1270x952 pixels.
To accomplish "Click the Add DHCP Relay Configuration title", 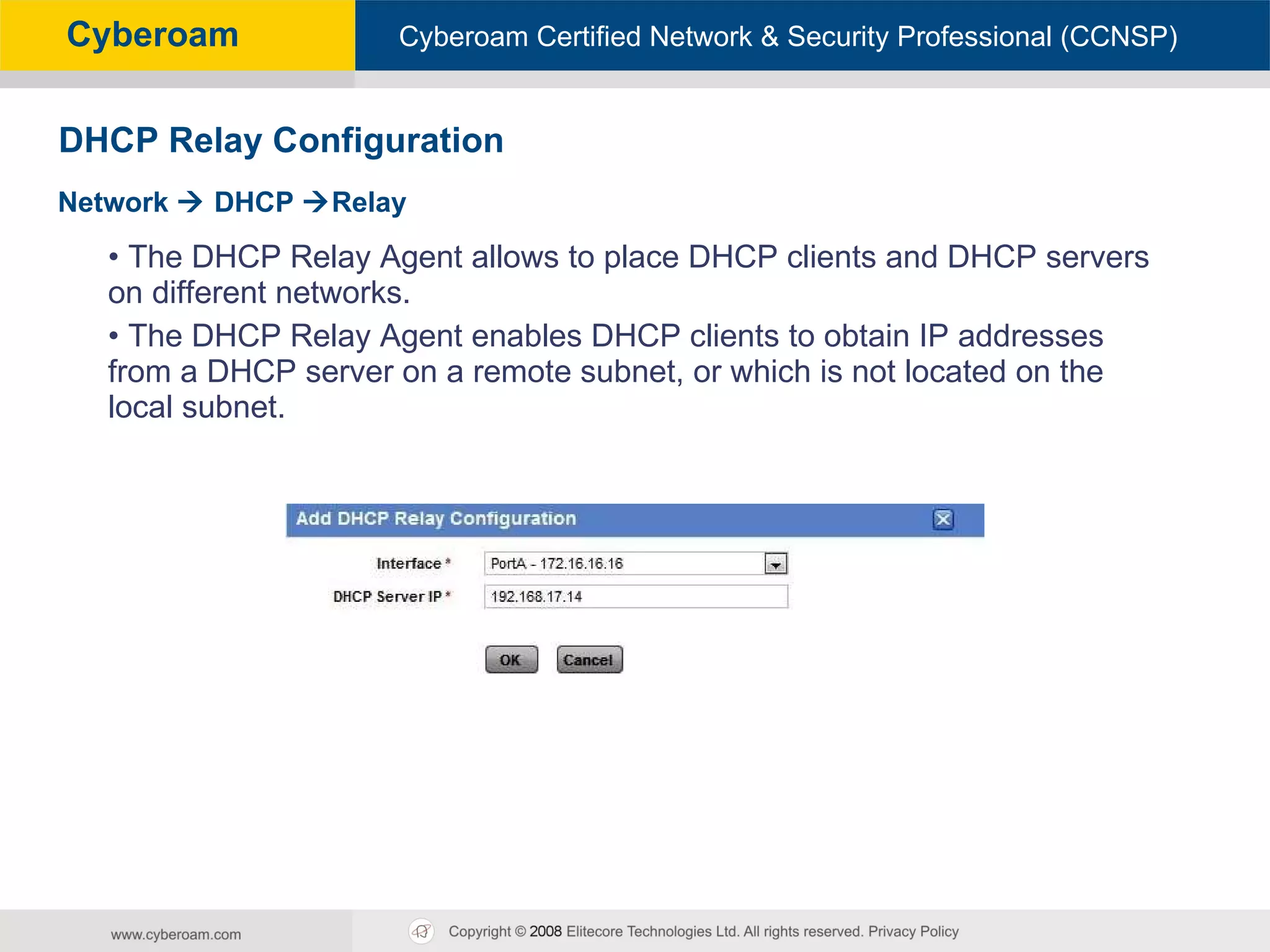I will click(x=436, y=519).
